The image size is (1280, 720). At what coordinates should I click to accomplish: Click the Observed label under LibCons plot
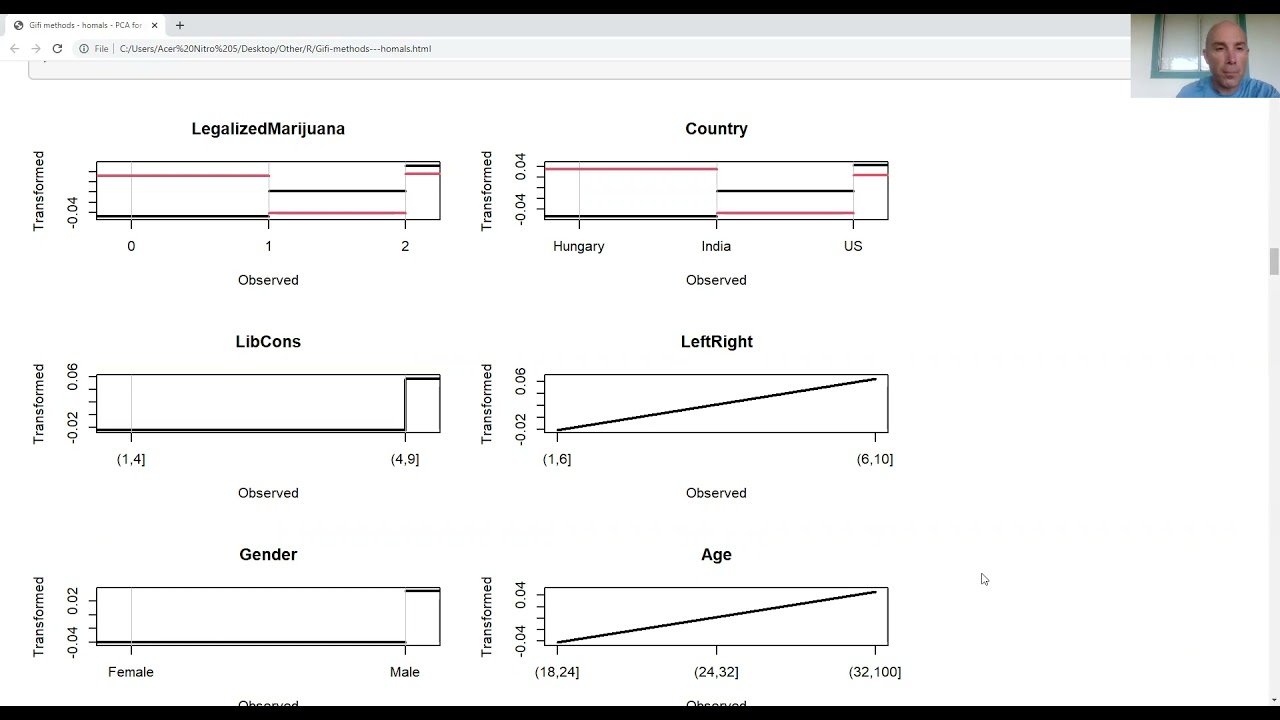point(268,493)
